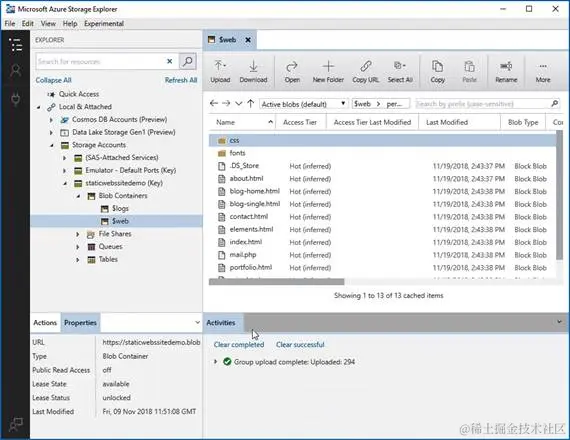Viewport: 570px width, 440px height.
Task: Expand (SAS-Attached Services) node
Action: pyautogui.click(x=64, y=158)
